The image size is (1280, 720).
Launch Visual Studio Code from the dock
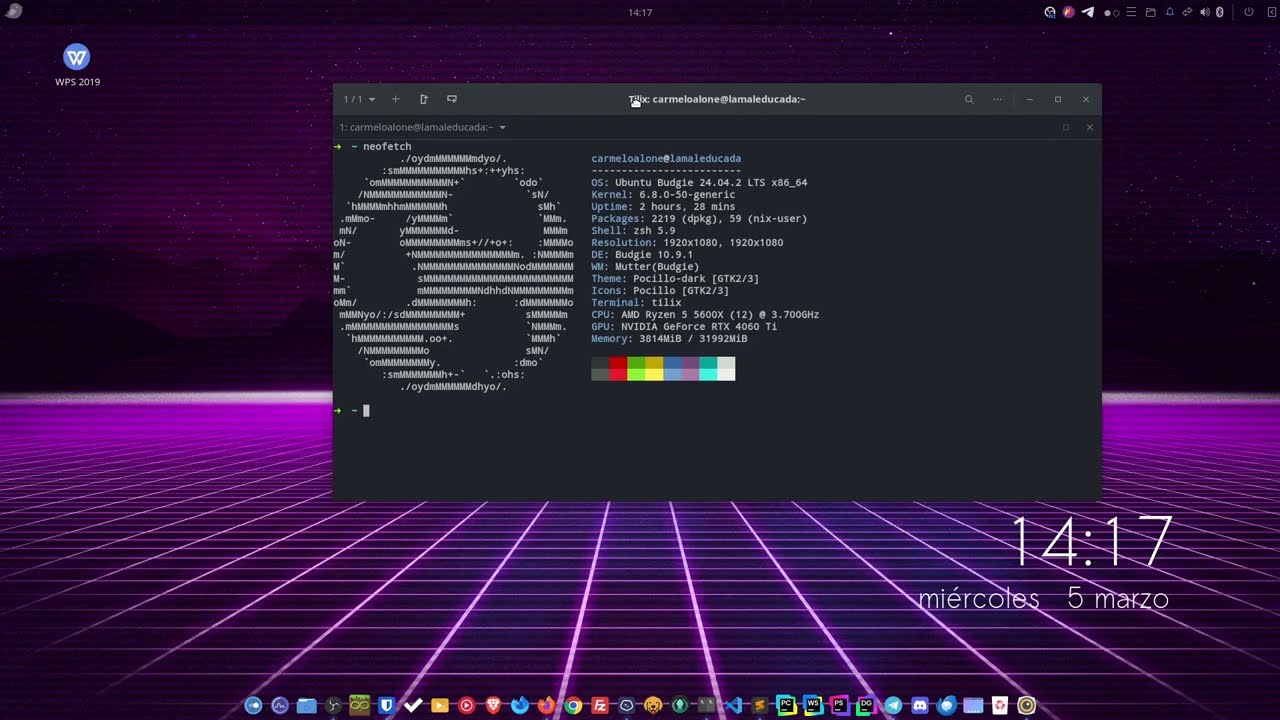pos(733,705)
